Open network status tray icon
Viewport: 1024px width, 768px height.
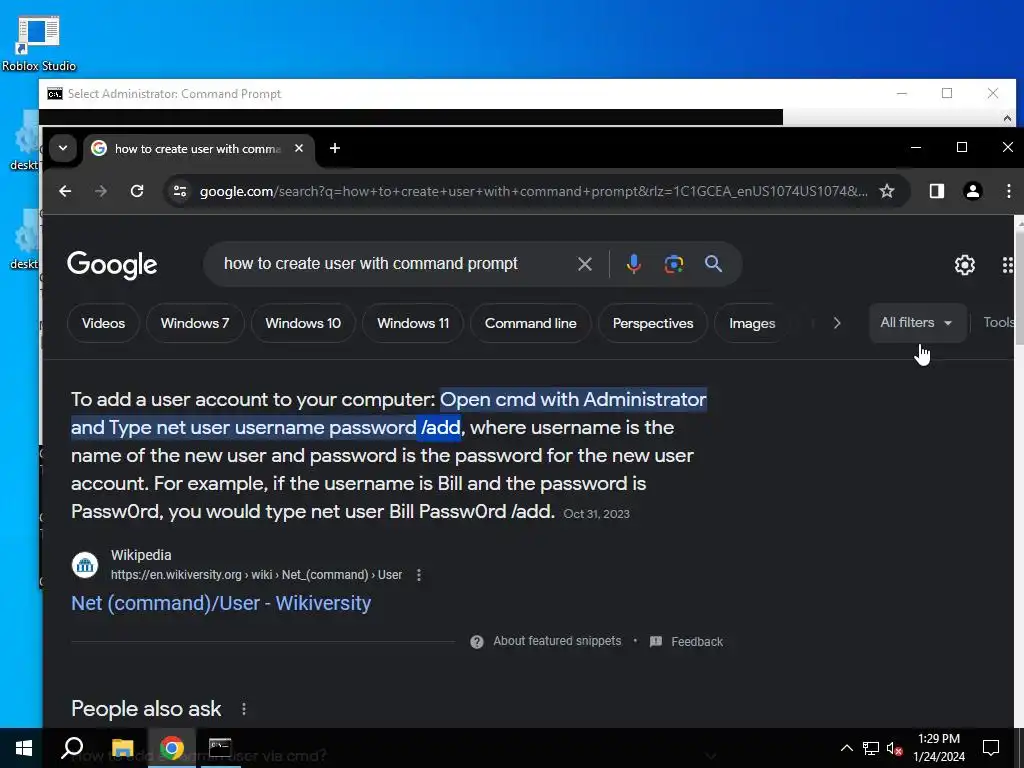(x=871, y=748)
